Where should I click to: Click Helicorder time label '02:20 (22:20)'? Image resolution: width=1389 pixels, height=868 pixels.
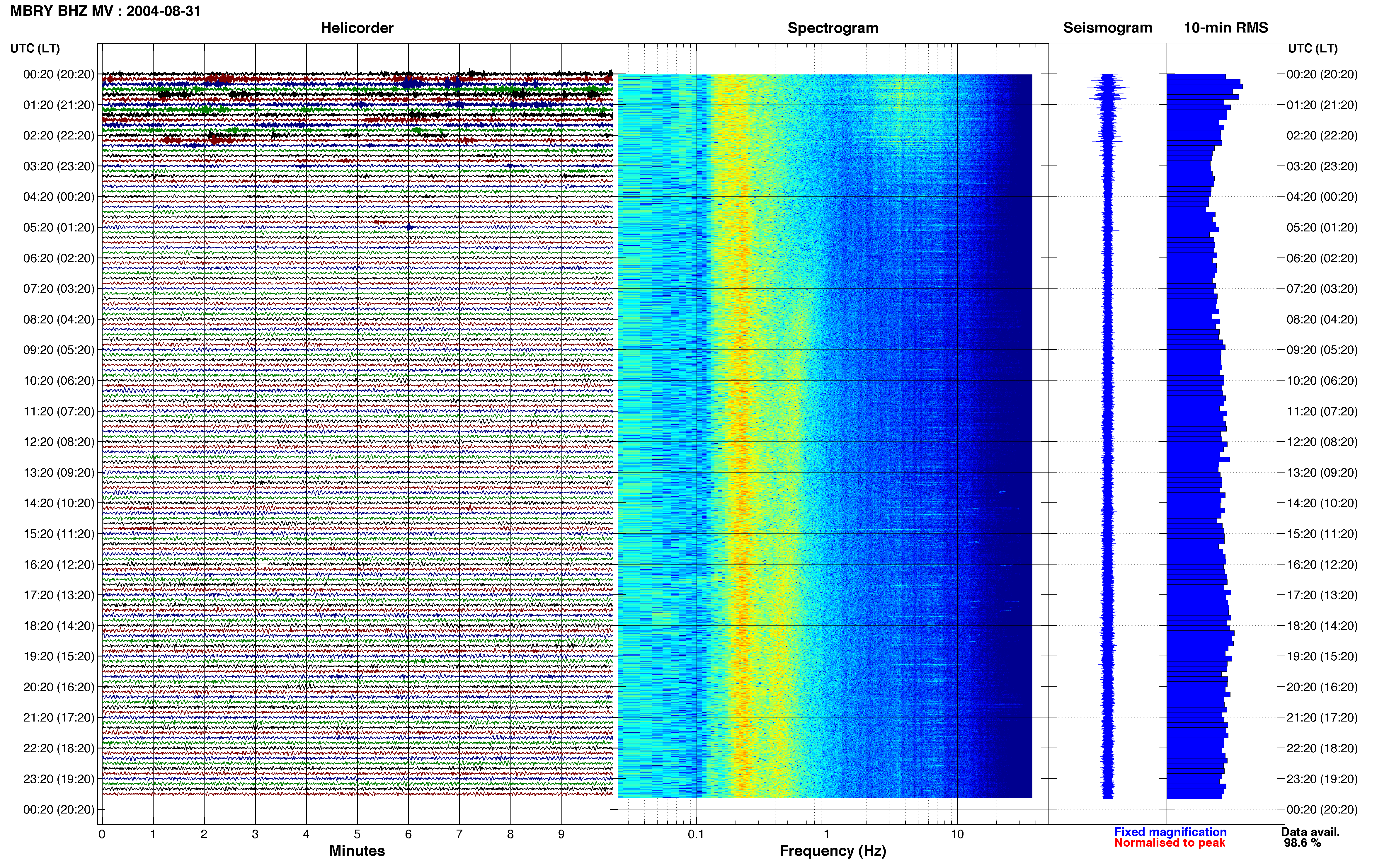click(59, 135)
